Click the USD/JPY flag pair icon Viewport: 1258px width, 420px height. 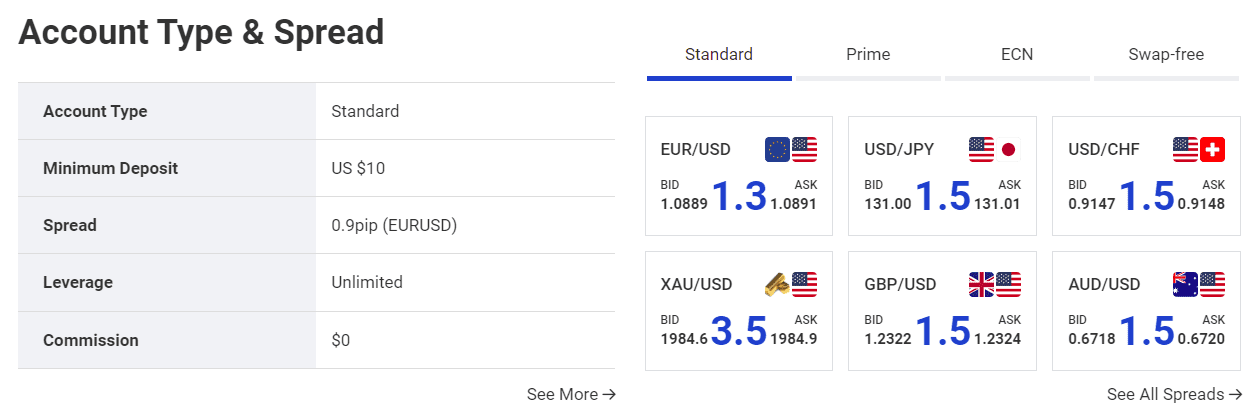point(994,150)
